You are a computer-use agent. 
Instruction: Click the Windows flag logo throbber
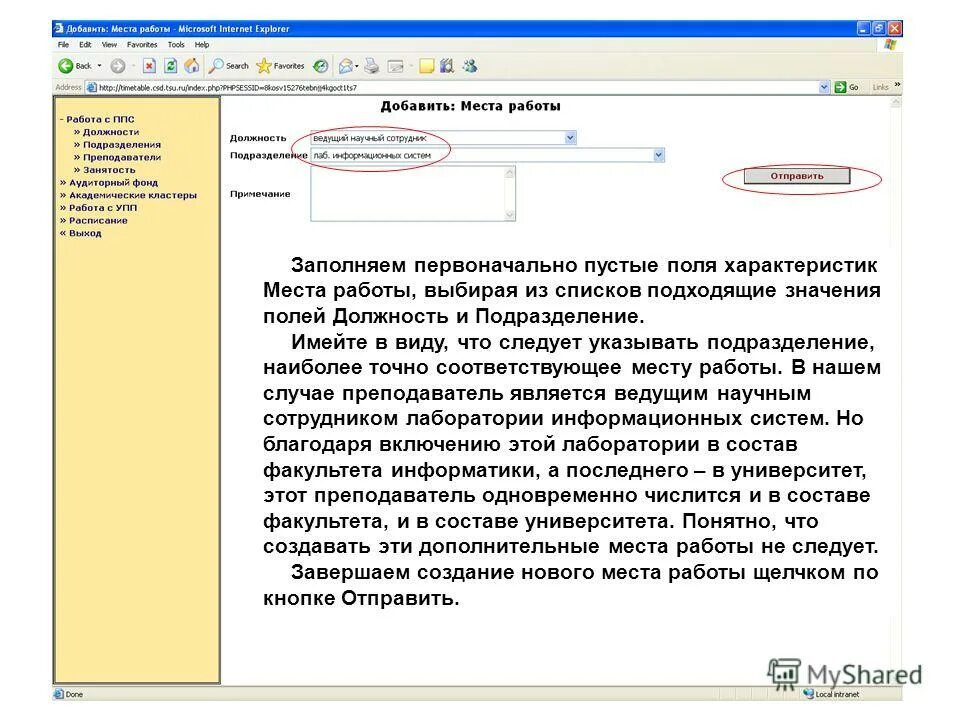[x=890, y=45]
